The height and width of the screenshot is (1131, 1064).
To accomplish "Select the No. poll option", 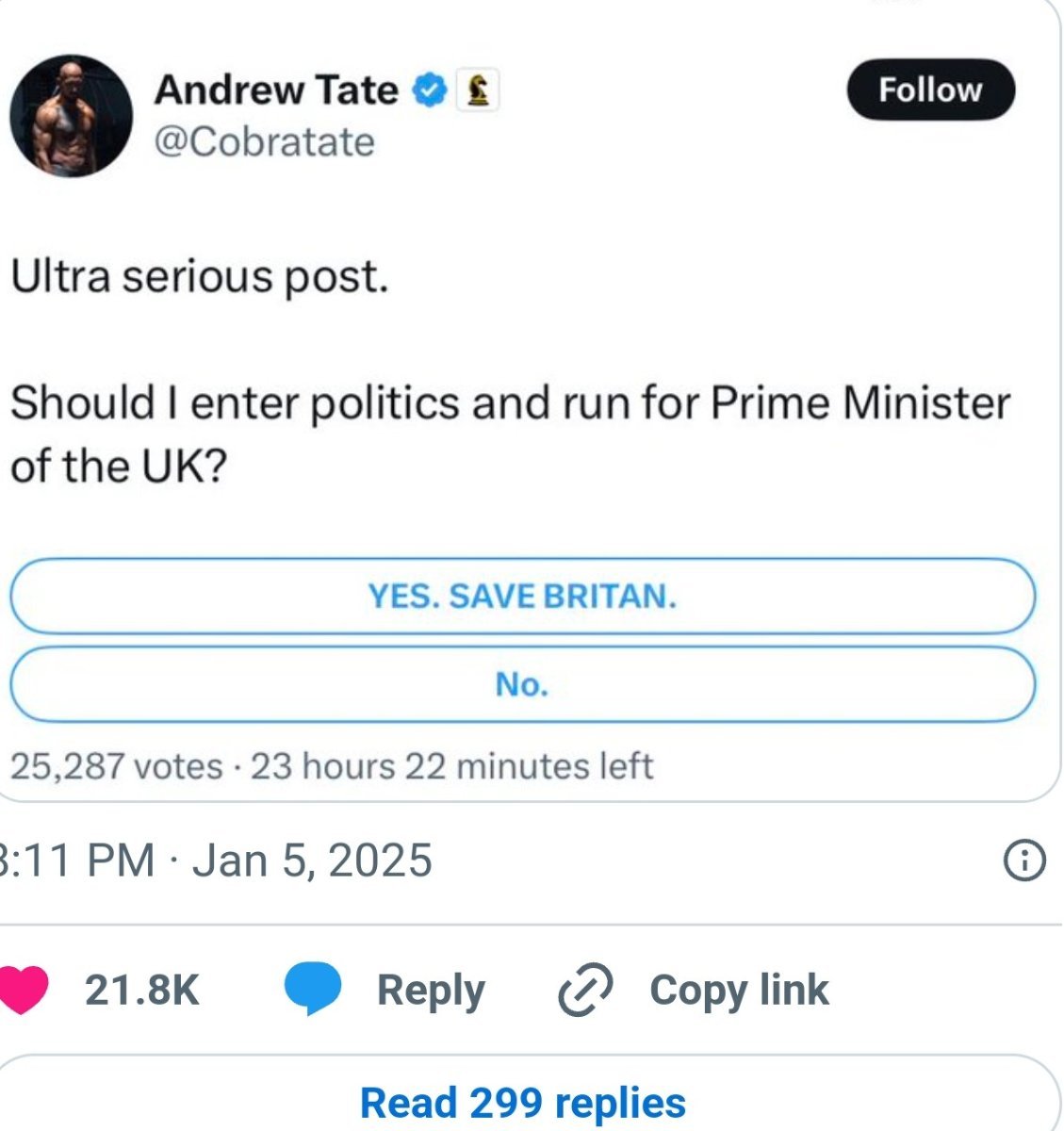I will [522, 684].
